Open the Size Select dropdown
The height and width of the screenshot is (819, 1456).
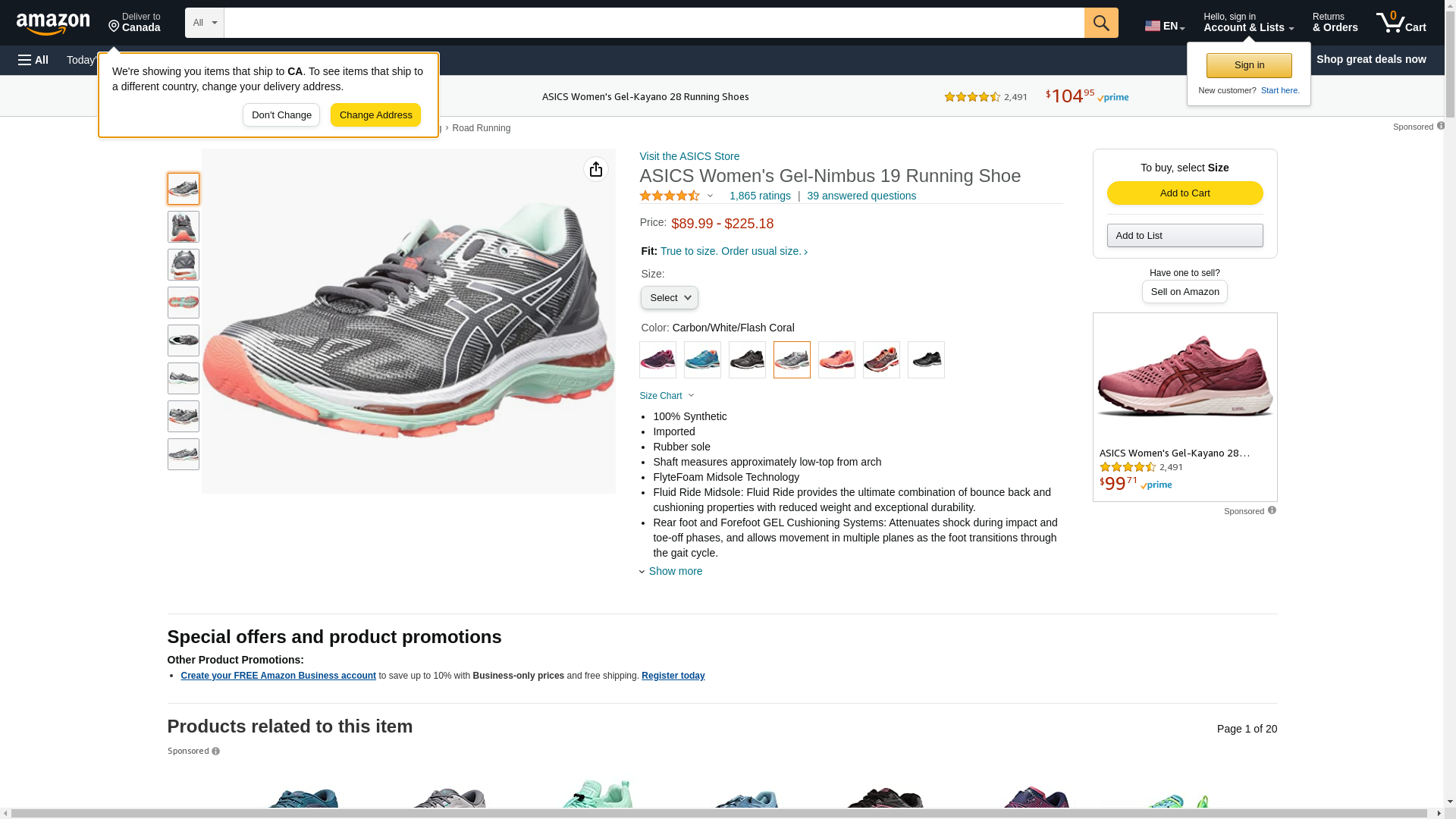coord(669,298)
